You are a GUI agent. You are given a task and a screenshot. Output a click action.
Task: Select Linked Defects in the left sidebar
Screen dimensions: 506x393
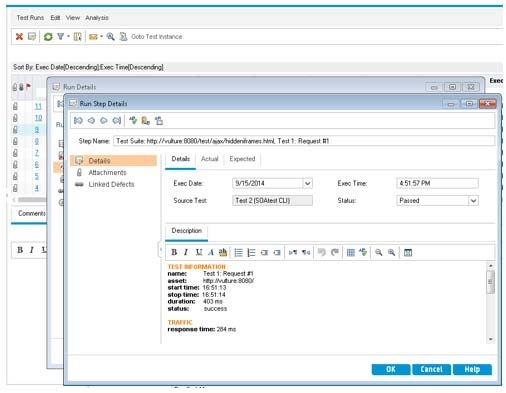pos(111,184)
